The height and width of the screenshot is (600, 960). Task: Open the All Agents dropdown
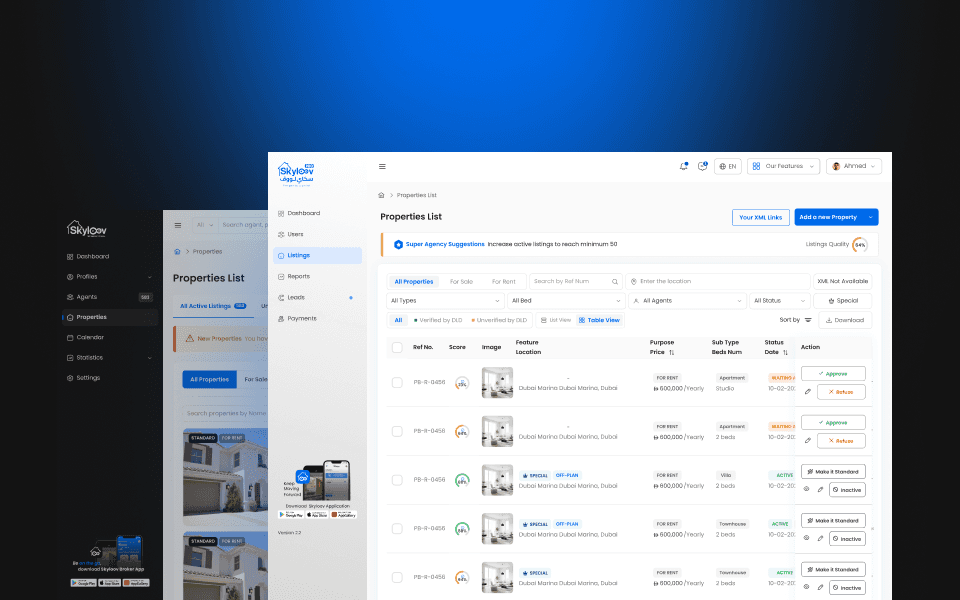click(688, 301)
